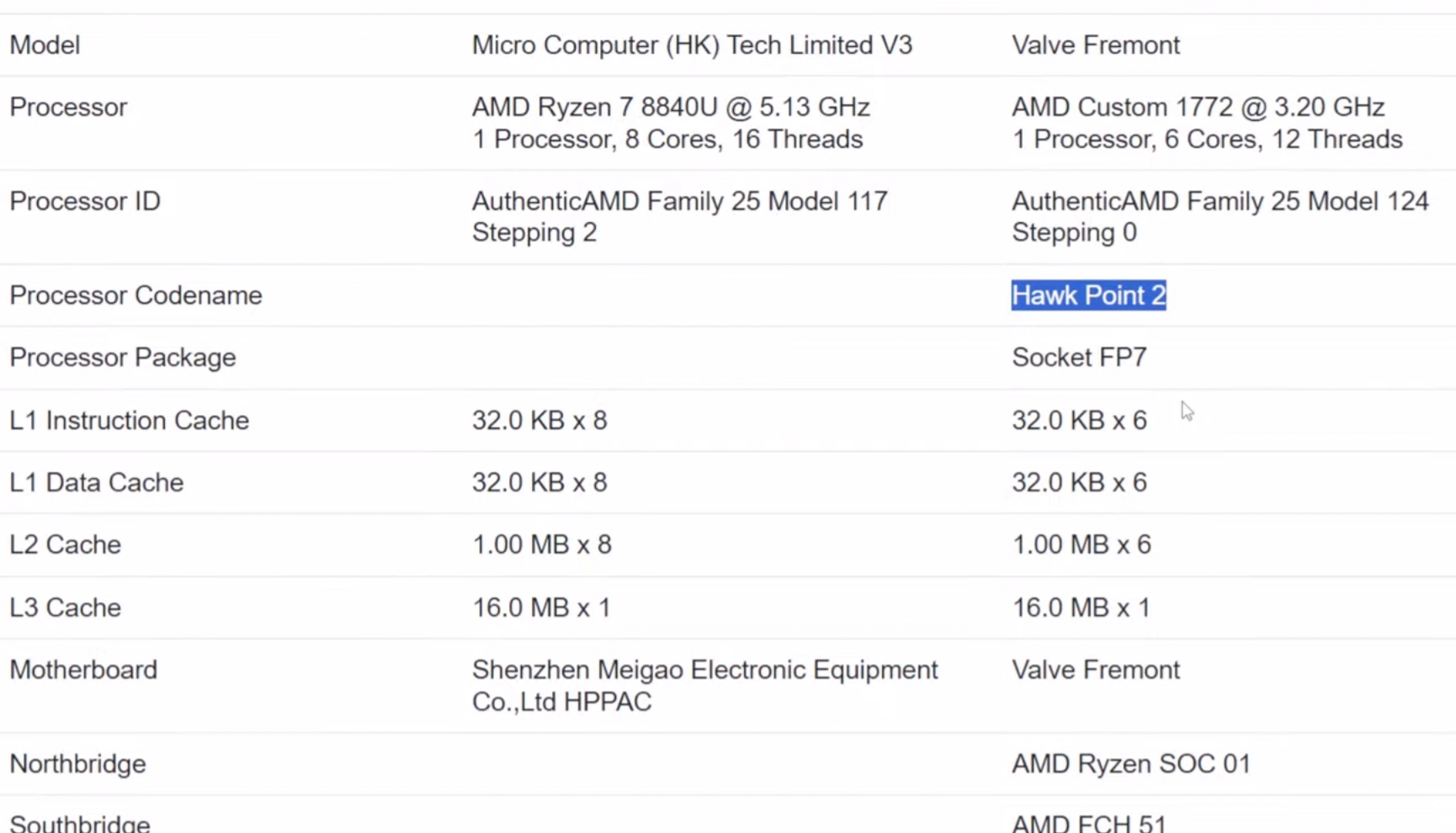Click the Shenzhen Meigao Electronic Equipment motherboard text
The image size is (1456, 833).
[704, 671]
